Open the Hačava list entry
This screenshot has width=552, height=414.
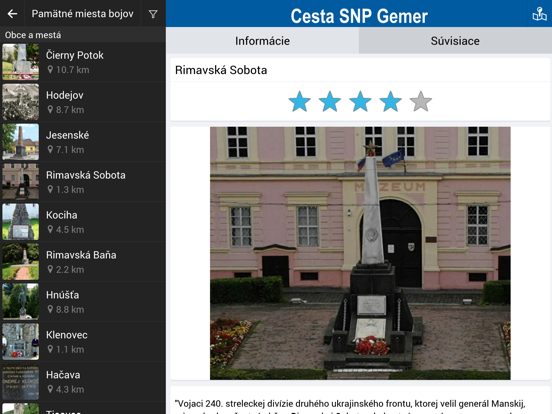[x=83, y=382]
